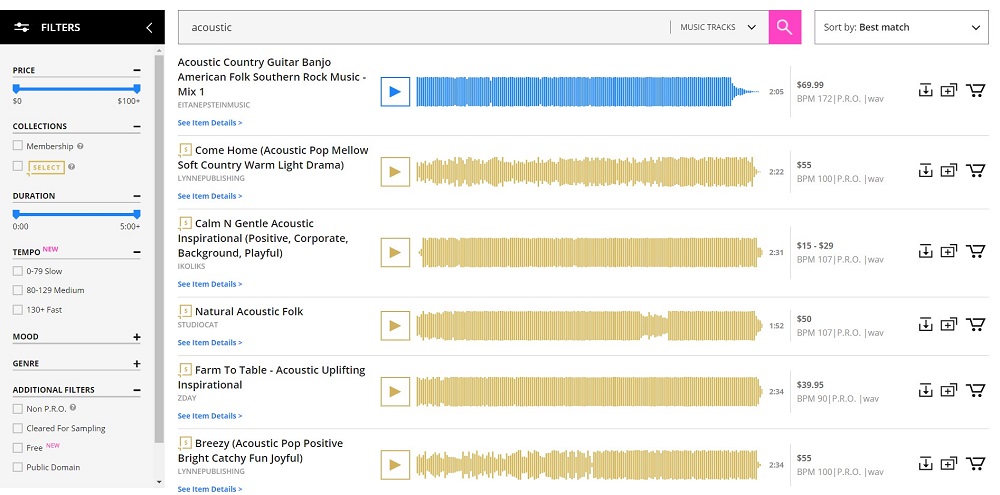Expand the Mood filter section
The image size is (1000, 495).
[x=137, y=337]
